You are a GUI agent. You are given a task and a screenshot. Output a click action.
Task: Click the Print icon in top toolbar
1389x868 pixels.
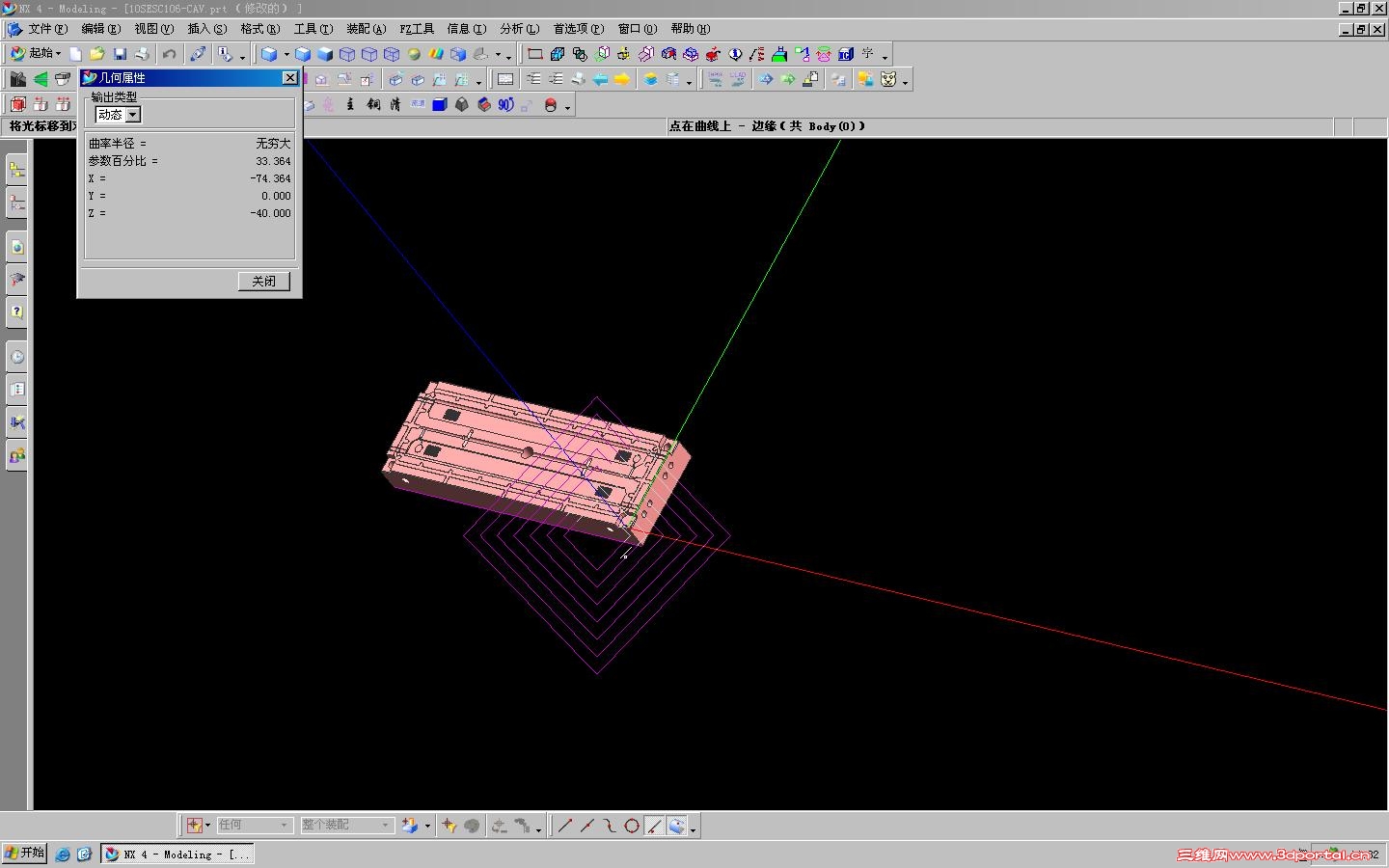click(142, 54)
